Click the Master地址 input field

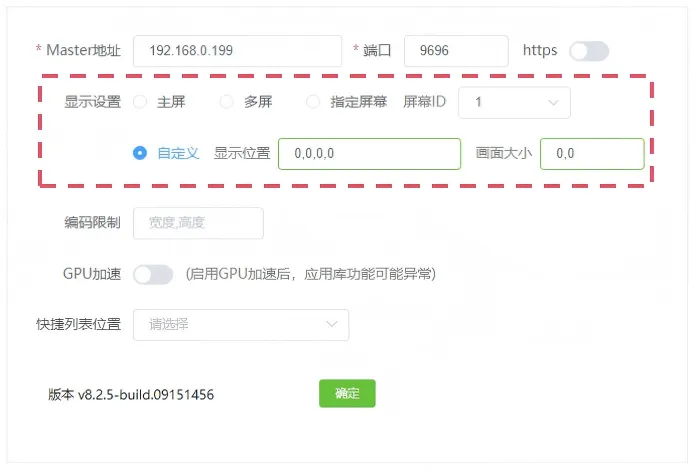click(x=237, y=51)
